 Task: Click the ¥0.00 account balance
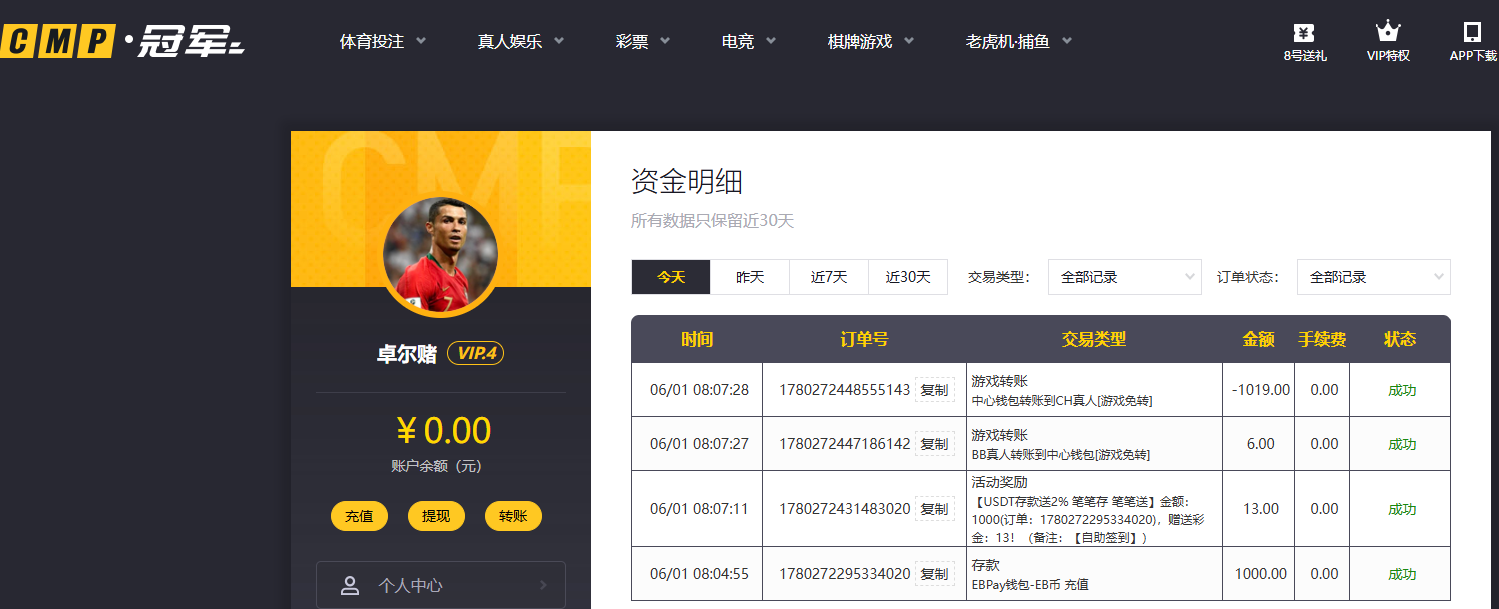point(444,431)
